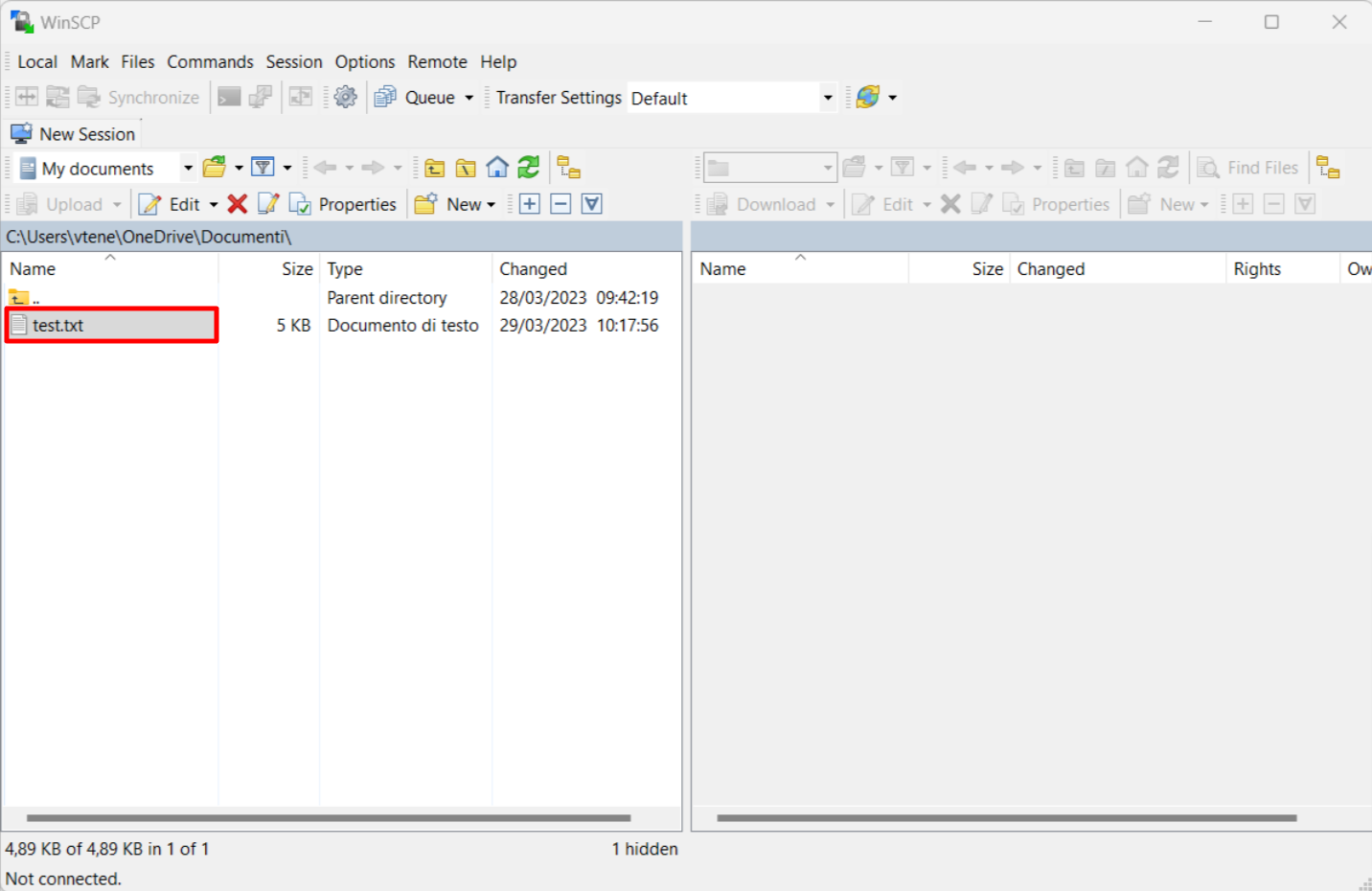Click the Synchronize button

coord(139,97)
